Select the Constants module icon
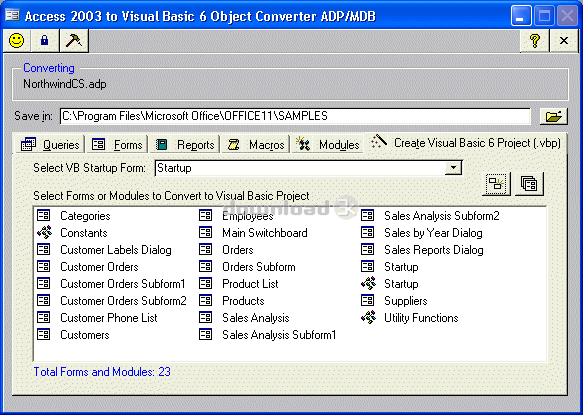 [x=44, y=232]
